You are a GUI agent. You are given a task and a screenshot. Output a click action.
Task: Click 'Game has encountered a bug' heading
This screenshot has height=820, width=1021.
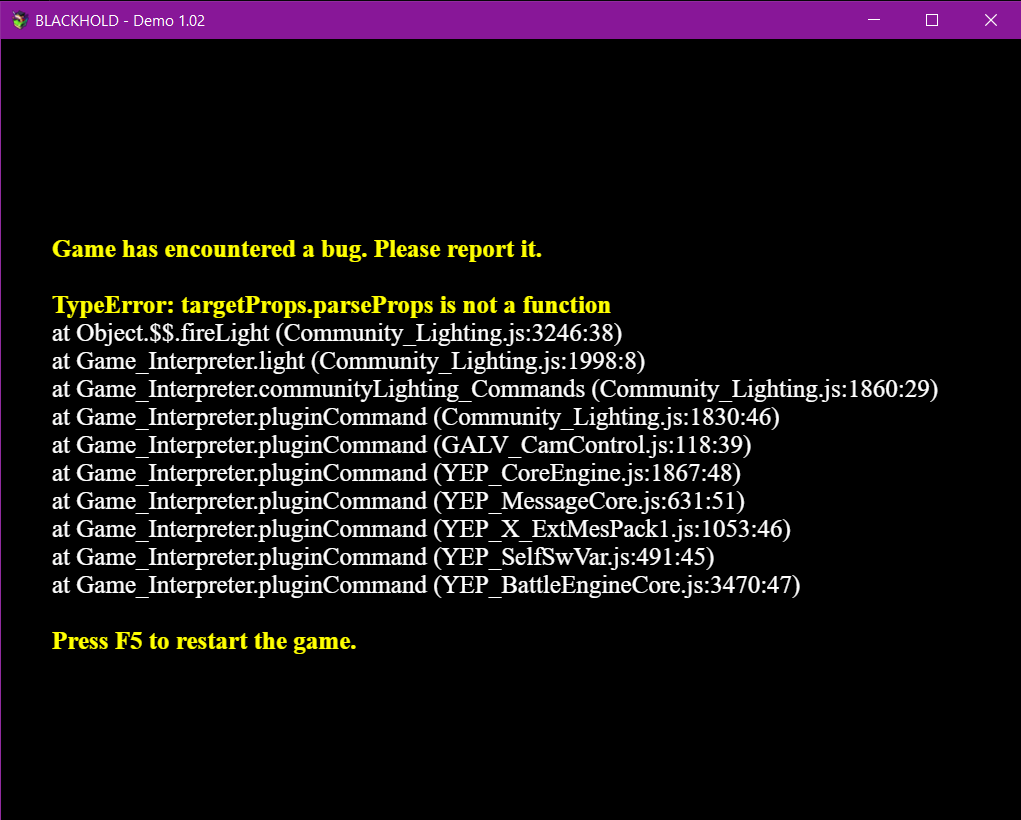tap(297, 249)
